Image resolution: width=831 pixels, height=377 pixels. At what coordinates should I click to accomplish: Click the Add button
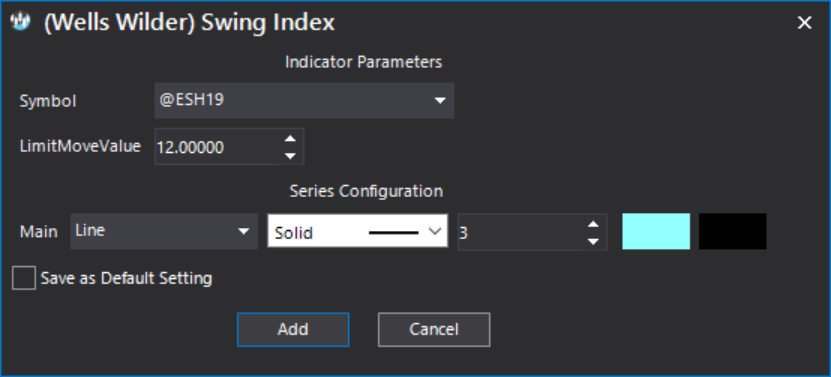[x=293, y=329]
